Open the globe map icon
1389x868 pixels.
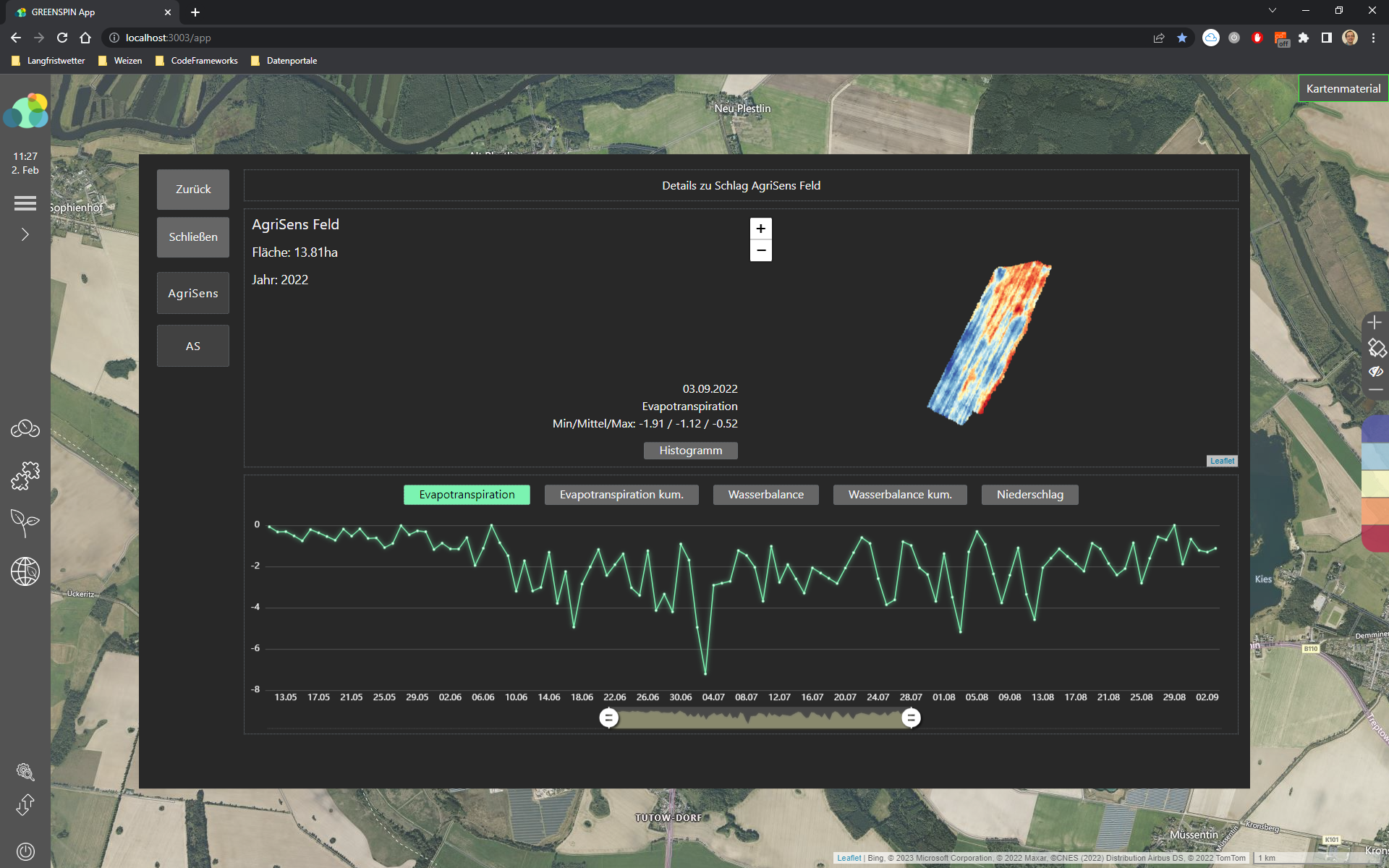pos(25,571)
